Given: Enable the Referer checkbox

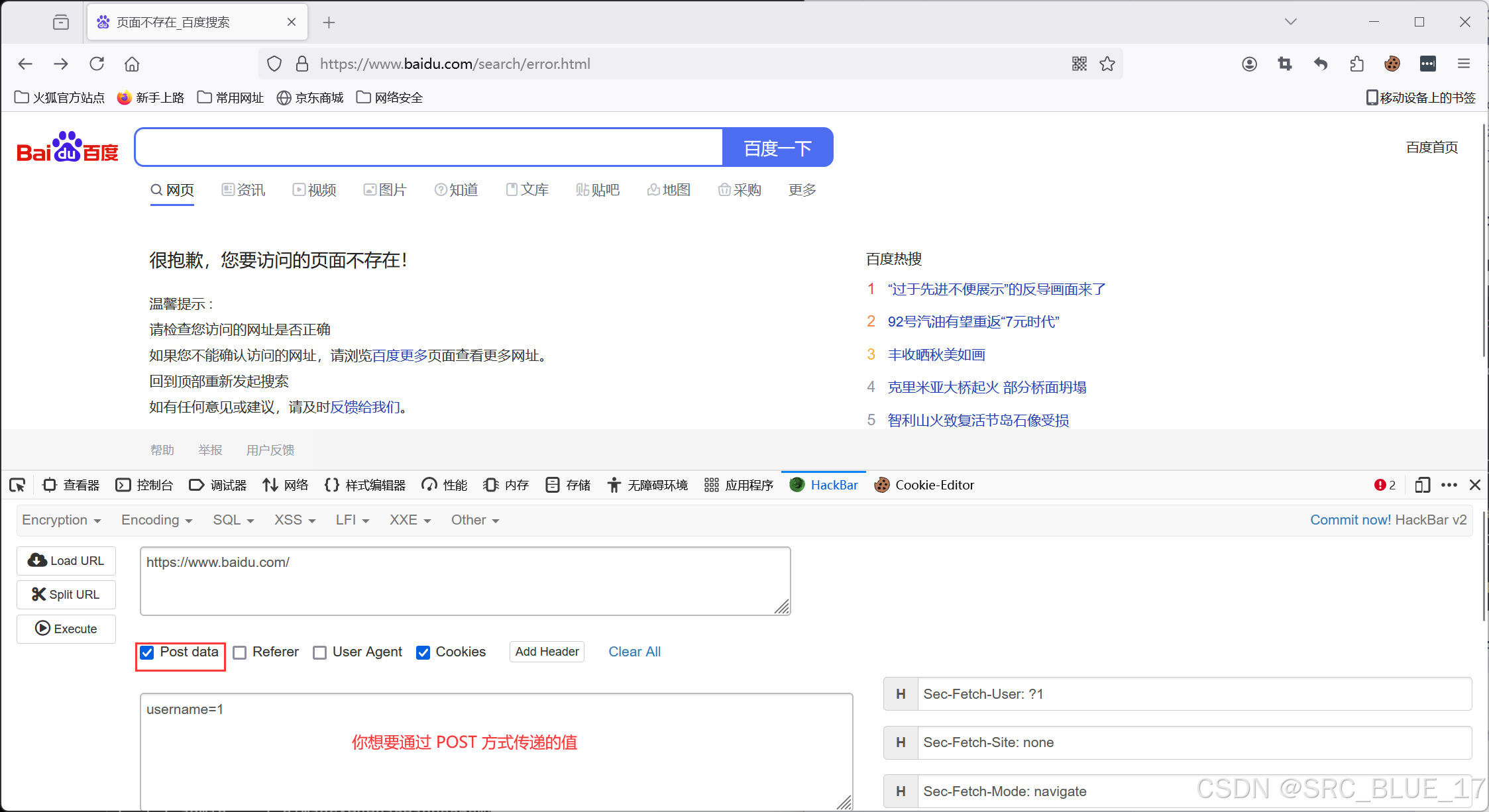Looking at the screenshot, I should [x=240, y=652].
